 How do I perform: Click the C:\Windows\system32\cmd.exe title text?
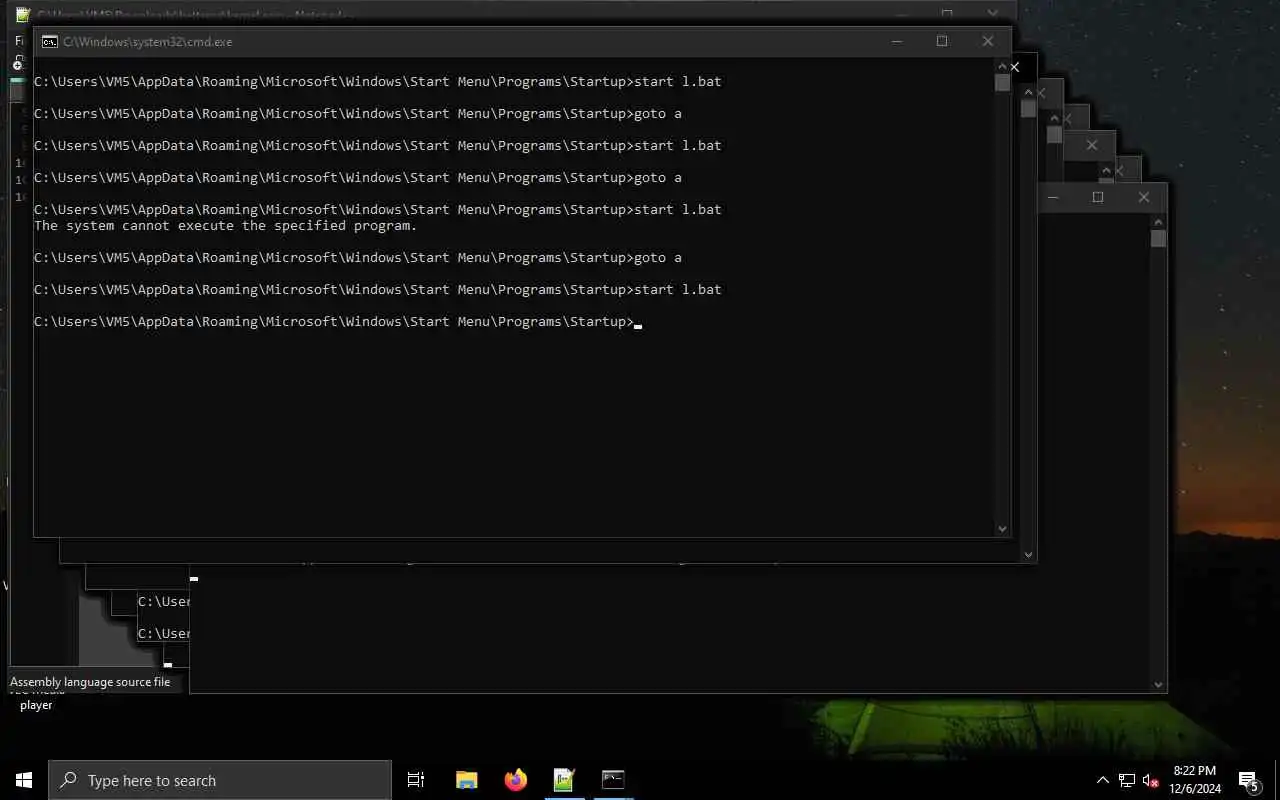click(x=148, y=42)
